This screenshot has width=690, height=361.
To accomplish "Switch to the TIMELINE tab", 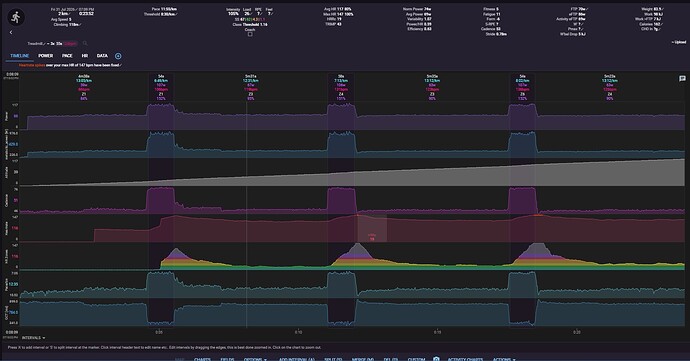I will pyautogui.click(x=19, y=56).
